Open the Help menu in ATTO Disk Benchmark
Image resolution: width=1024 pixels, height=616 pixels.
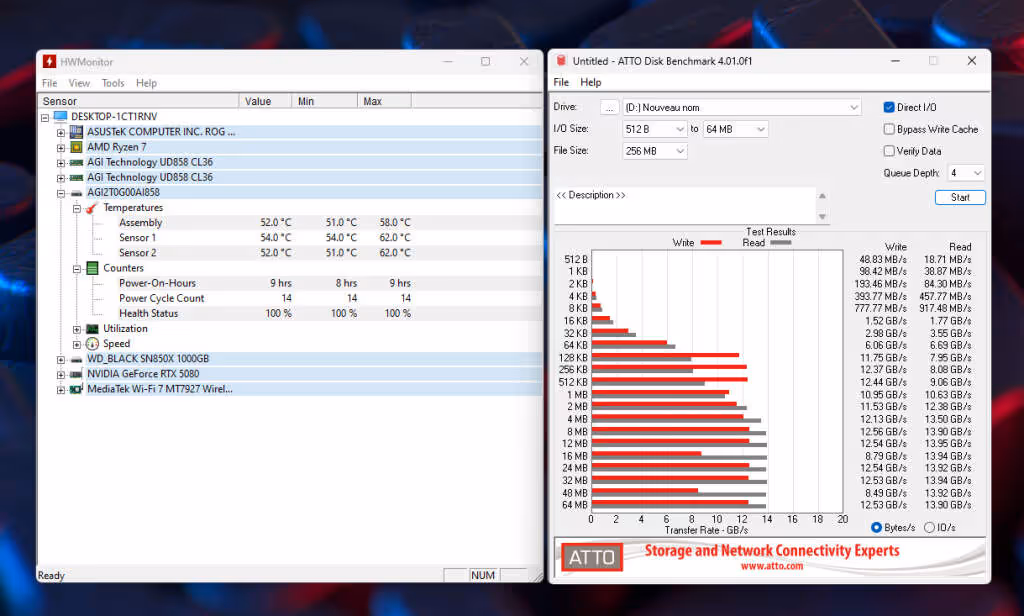590,82
